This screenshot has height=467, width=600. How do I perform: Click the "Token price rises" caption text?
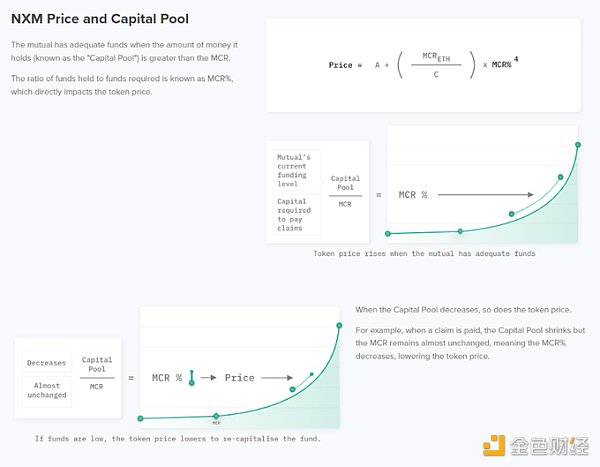click(424, 254)
